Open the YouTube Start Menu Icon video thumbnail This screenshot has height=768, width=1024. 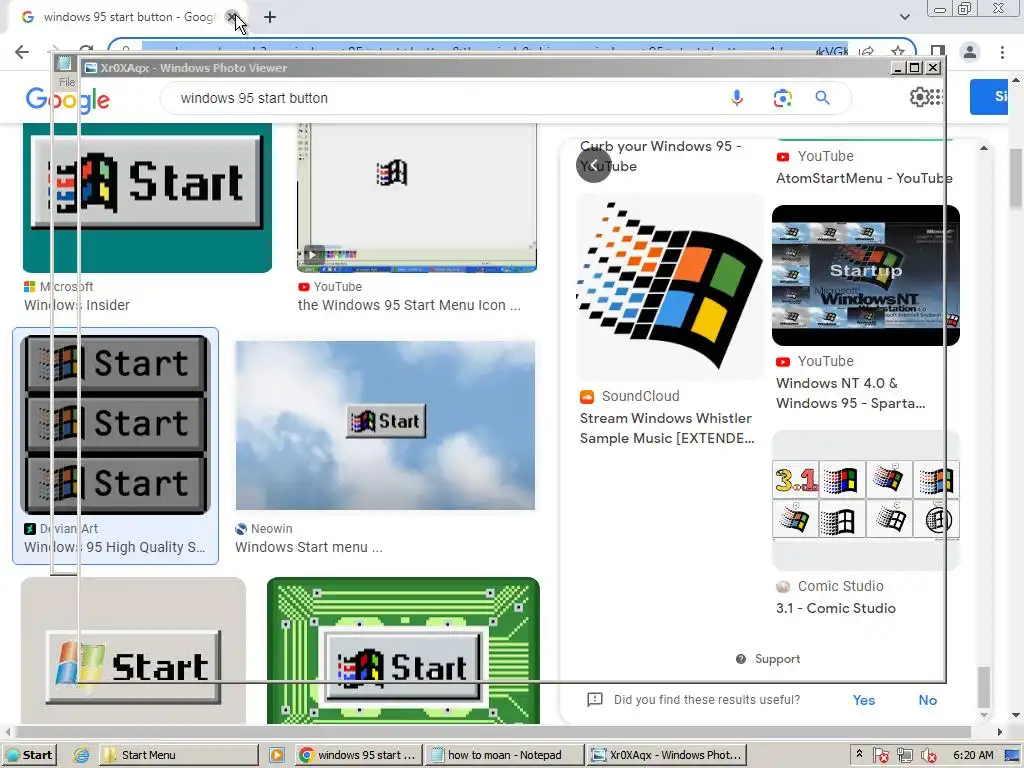[417, 198]
